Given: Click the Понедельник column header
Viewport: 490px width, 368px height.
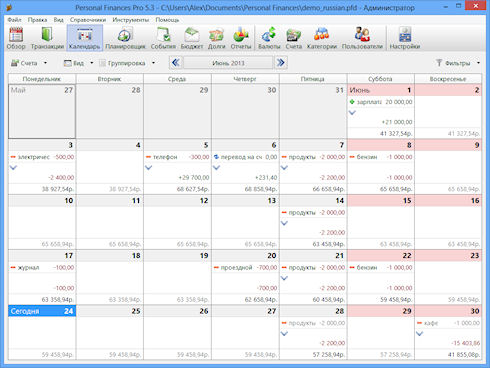Looking at the screenshot, I should coord(42,79).
